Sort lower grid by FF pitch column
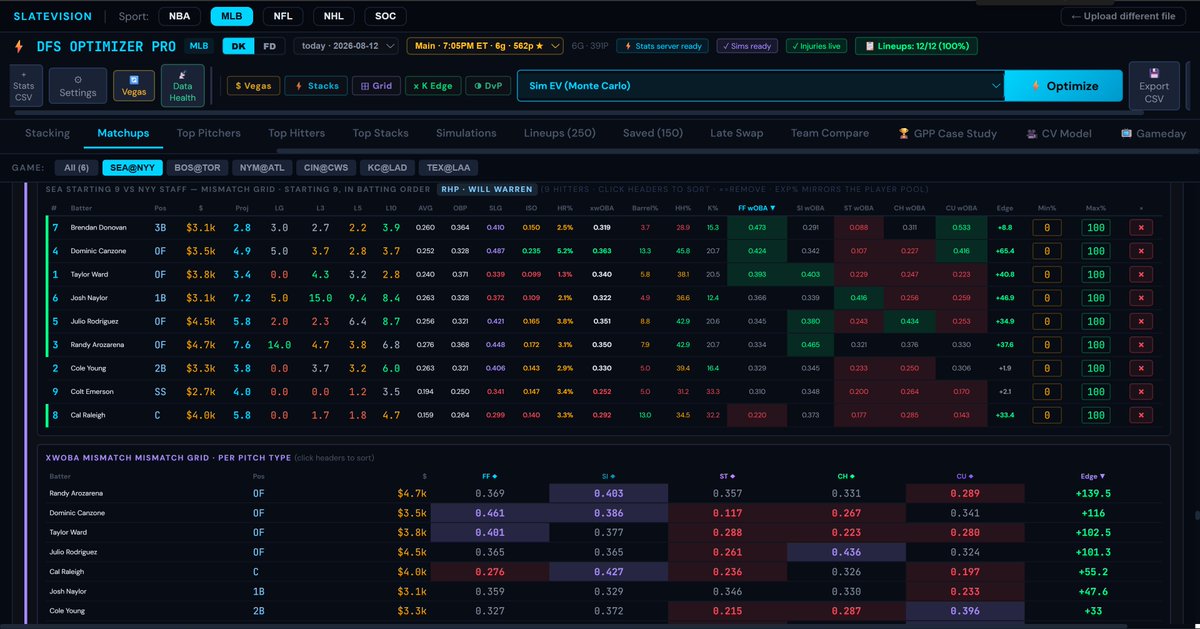Image resolution: width=1200 pixels, height=629 pixels. pyautogui.click(x=489, y=476)
